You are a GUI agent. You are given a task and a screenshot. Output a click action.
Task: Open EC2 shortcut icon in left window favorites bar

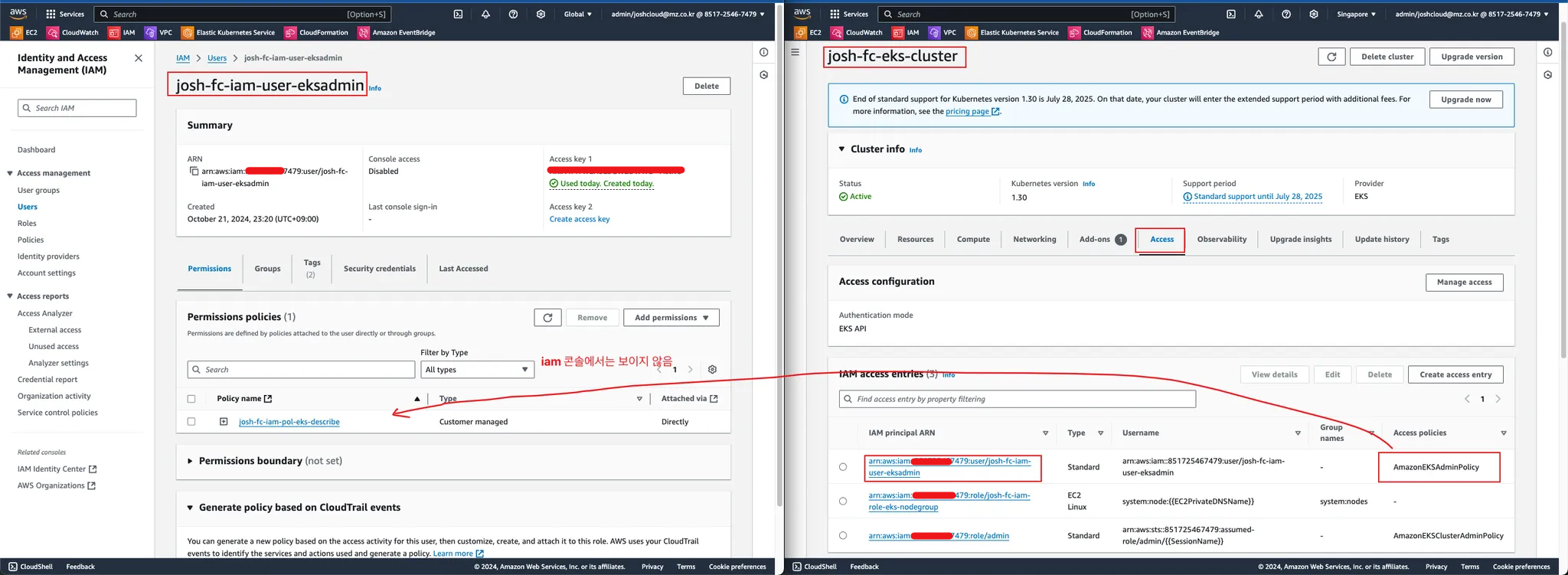coord(24,32)
